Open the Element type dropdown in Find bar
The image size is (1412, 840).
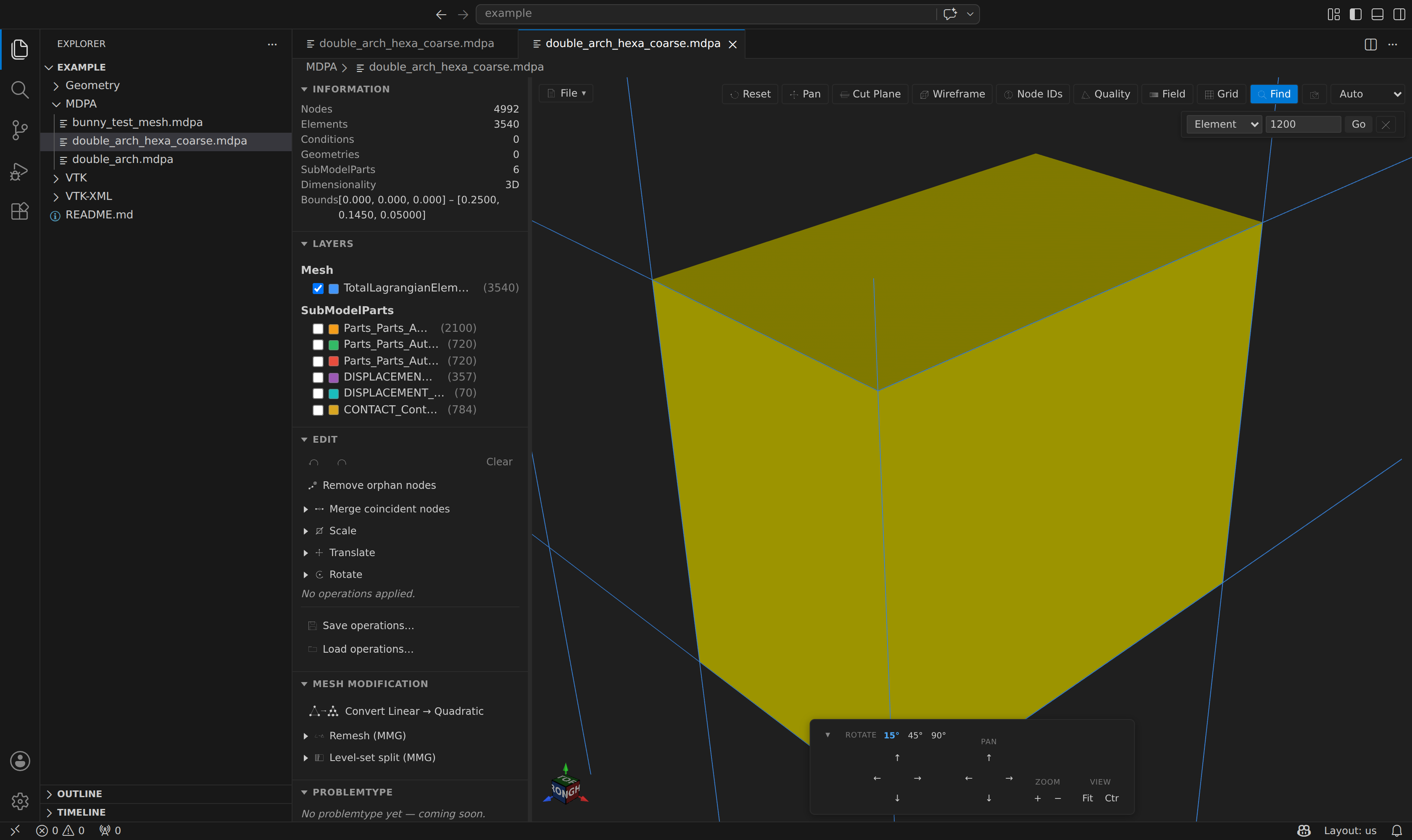(1225, 124)
